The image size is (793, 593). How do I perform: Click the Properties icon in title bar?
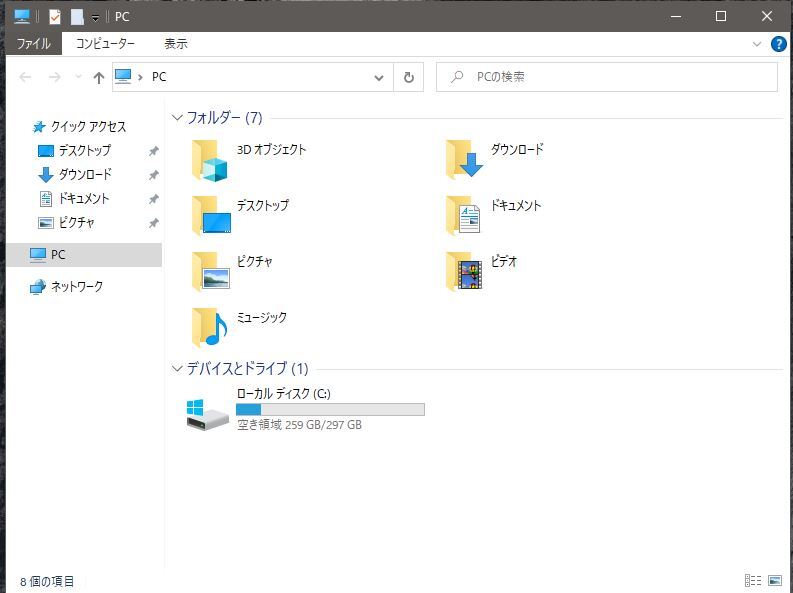pos(55,17)
